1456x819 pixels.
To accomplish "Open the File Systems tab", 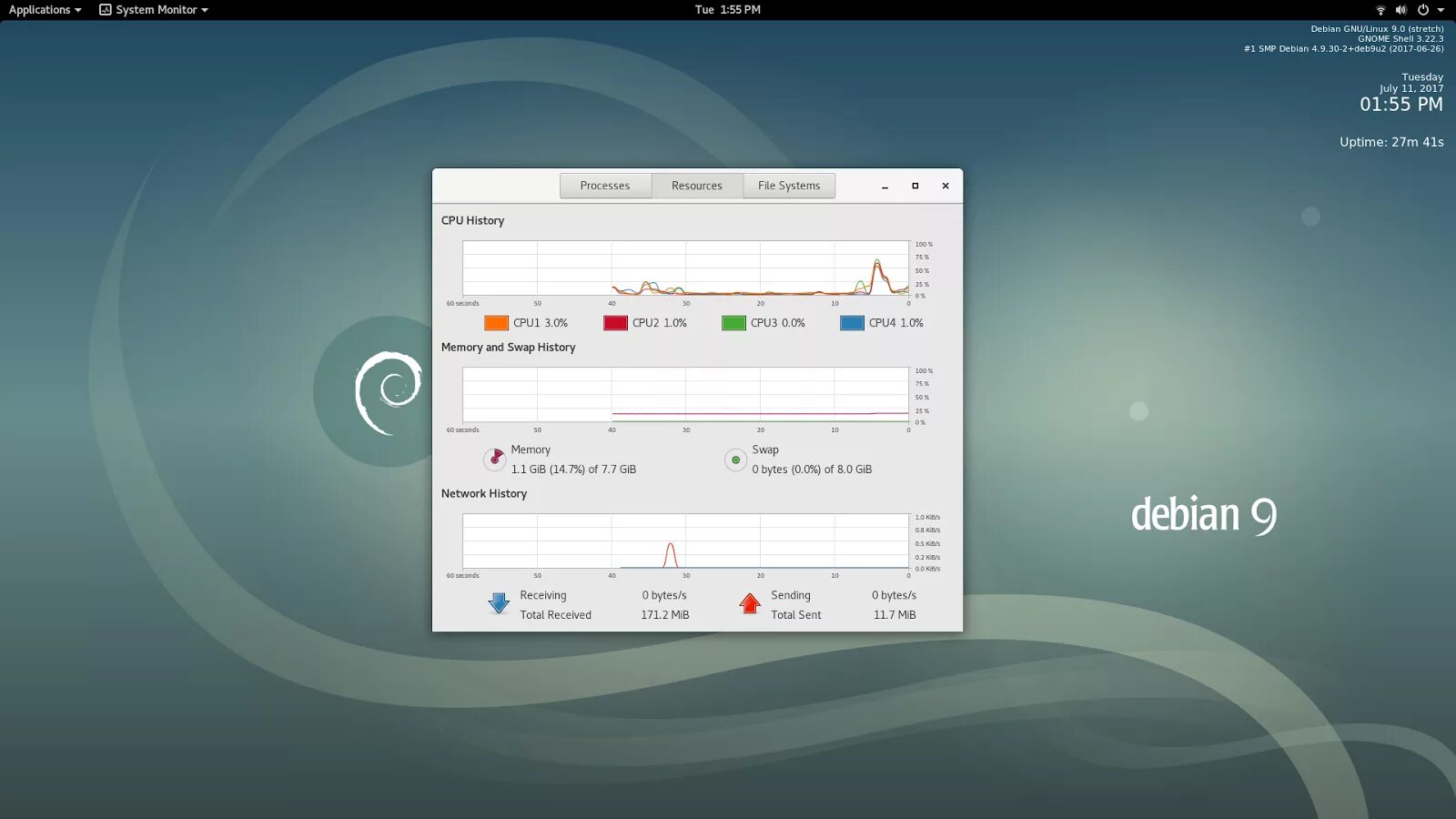I will tap(789, 186).
